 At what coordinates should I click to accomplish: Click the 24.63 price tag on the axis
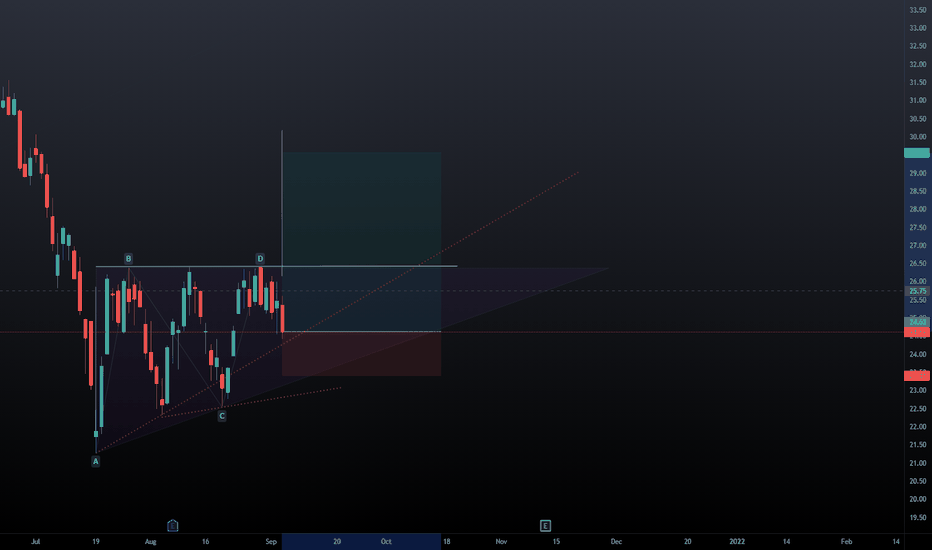click(x=917, y=322)
